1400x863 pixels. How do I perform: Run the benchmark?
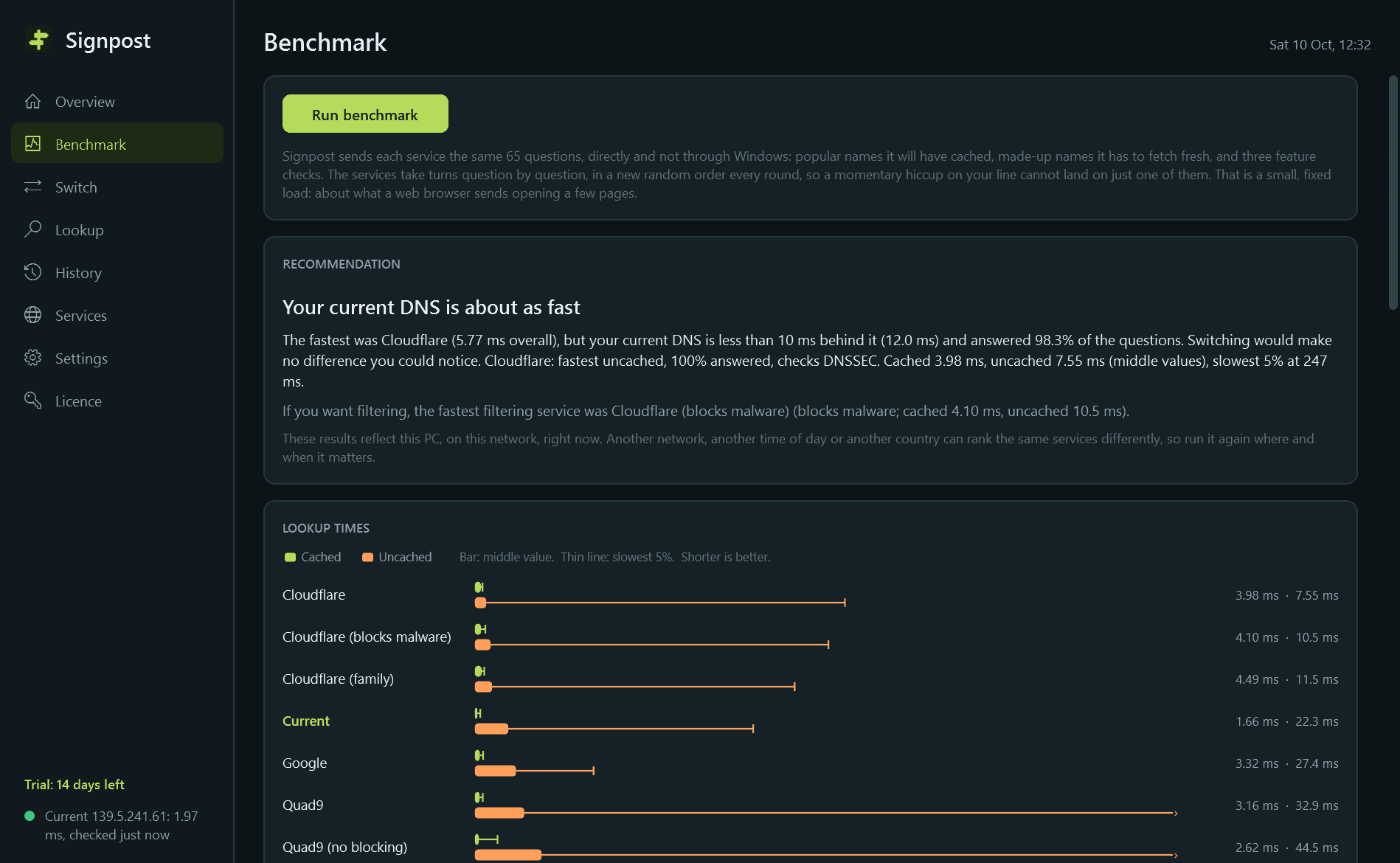365,114
